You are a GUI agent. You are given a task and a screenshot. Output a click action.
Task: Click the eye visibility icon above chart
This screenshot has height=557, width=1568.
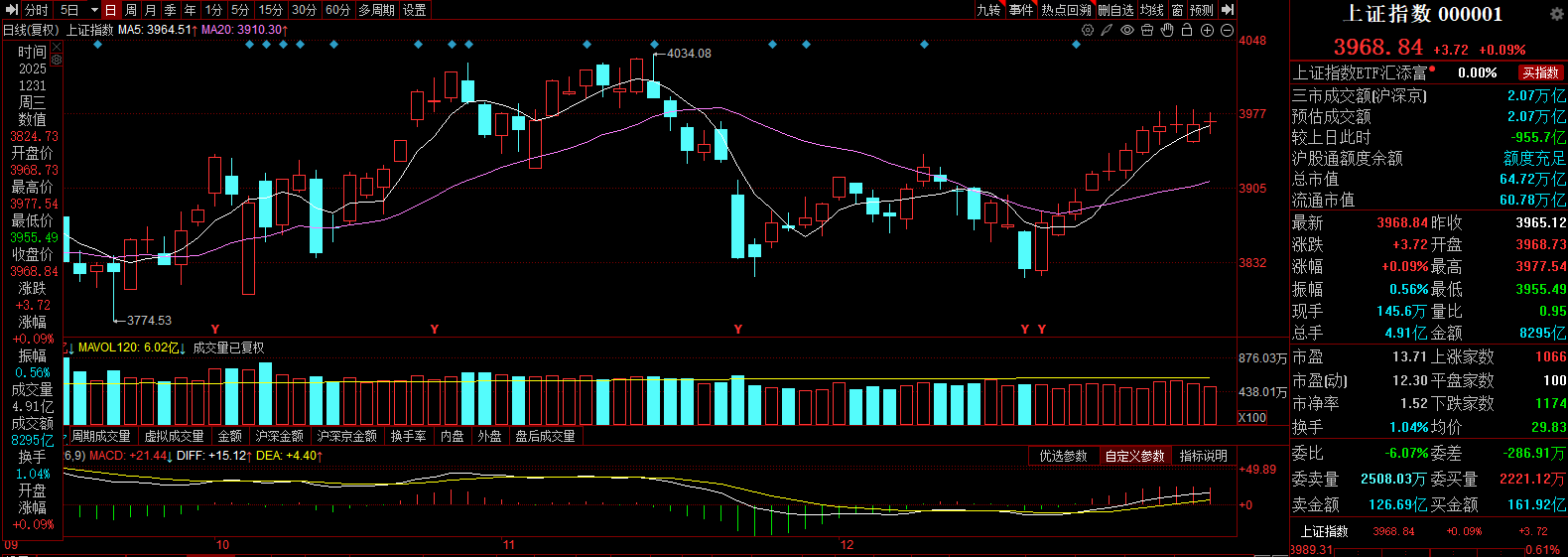(x=1127, y=31)
